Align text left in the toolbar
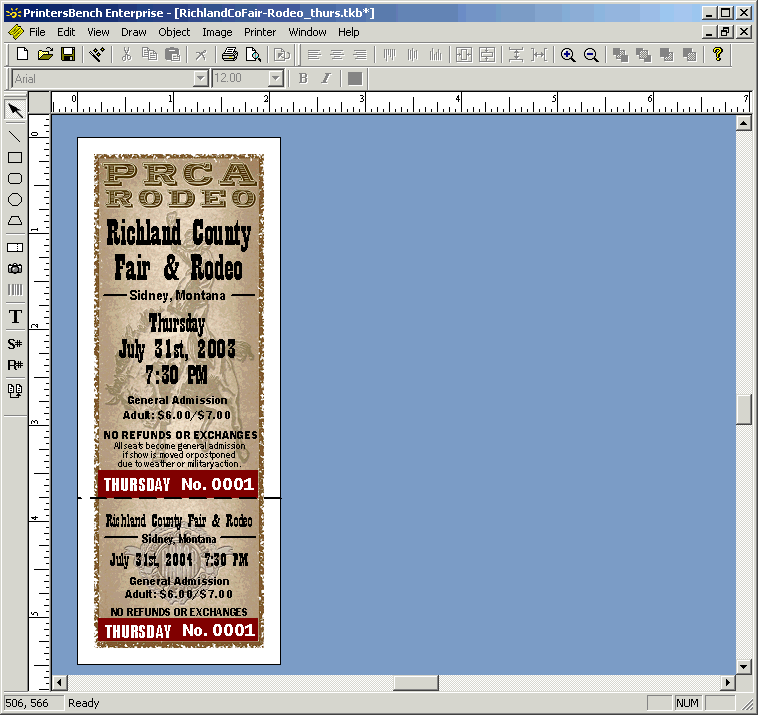758x715 pixels. click(x=314, y=55)
